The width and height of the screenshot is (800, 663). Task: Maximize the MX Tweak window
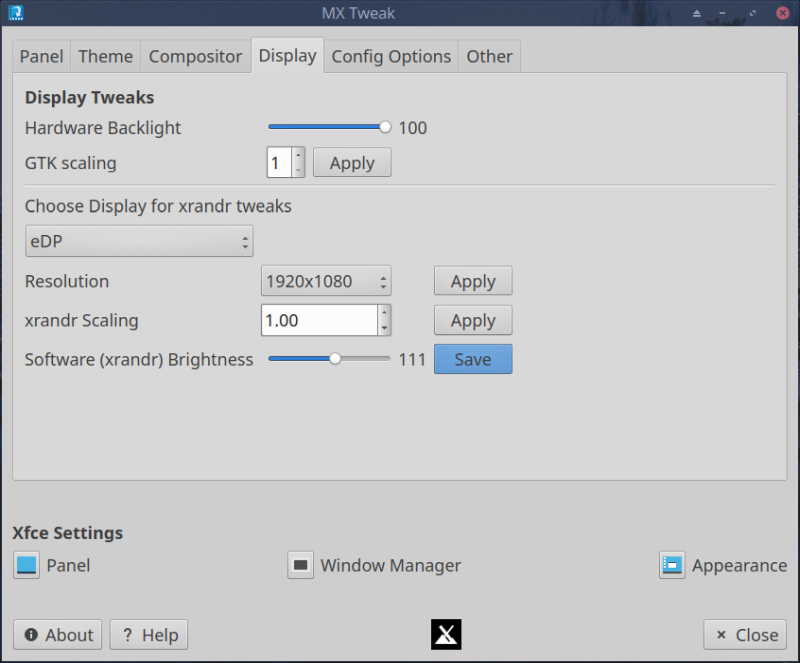pos(753,14)
